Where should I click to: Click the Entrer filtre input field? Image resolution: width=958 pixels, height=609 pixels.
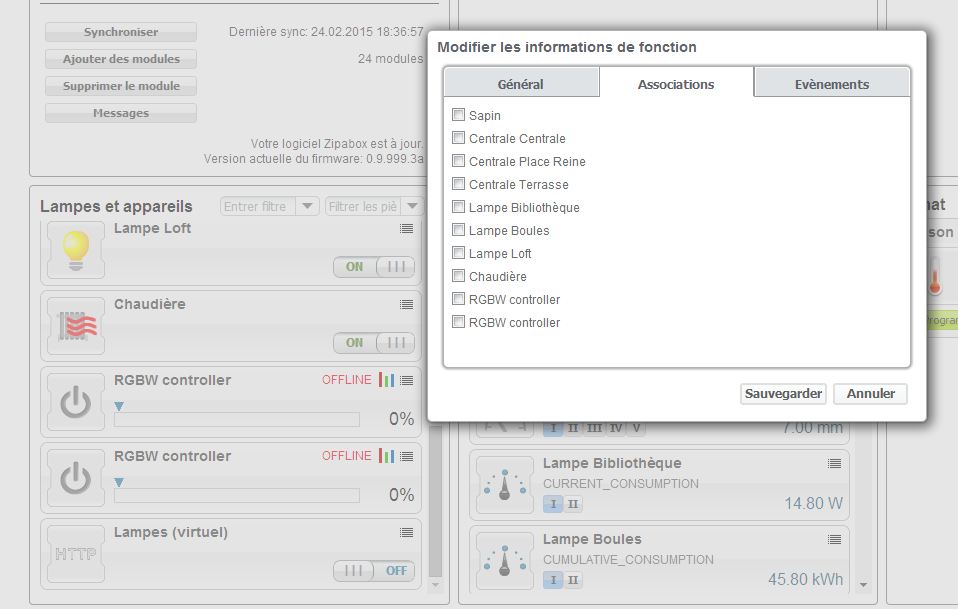pos(258,206)
